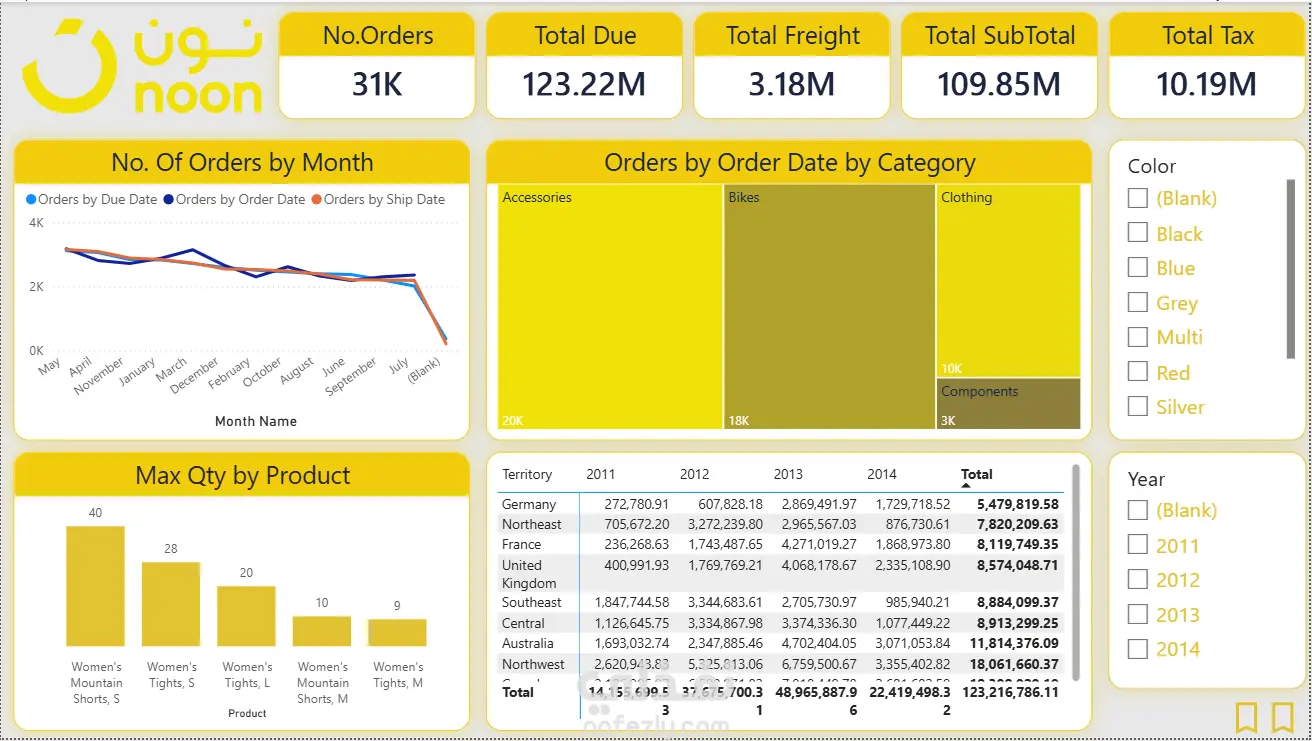Click the Components treemap block
Screen dimensions: 1312x741
1009,404
